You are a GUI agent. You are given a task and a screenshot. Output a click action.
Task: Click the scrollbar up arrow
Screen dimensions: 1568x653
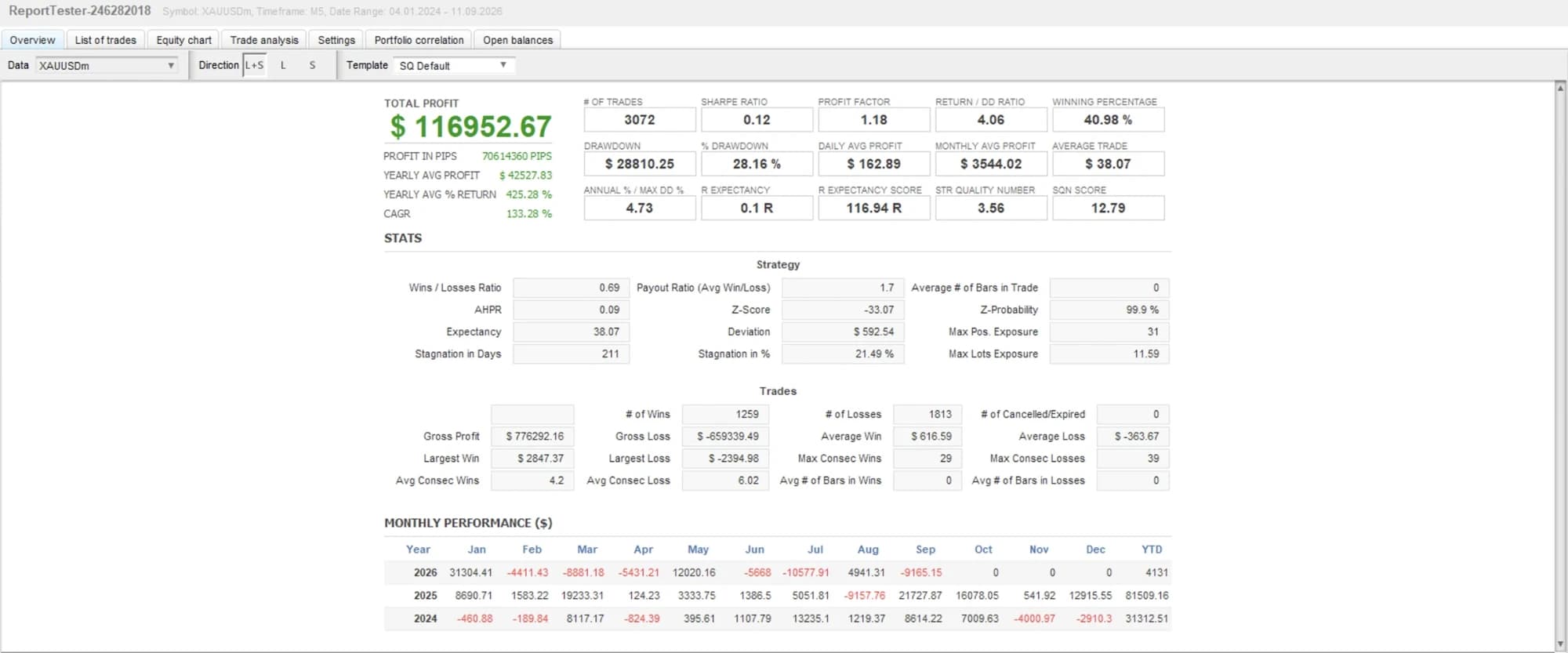1561,88
